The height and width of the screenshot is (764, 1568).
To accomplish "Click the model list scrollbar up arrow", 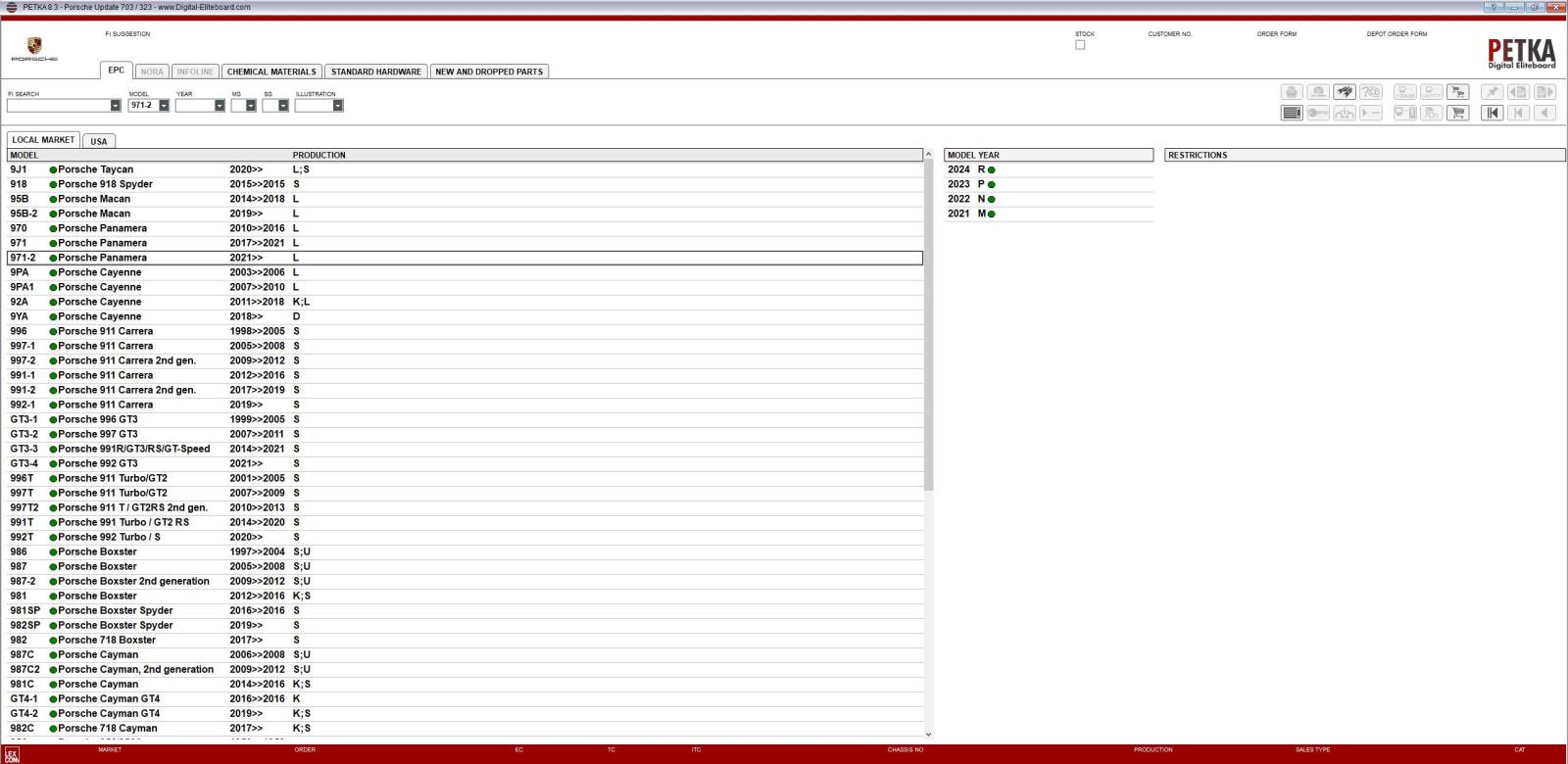I will [929, 154].
